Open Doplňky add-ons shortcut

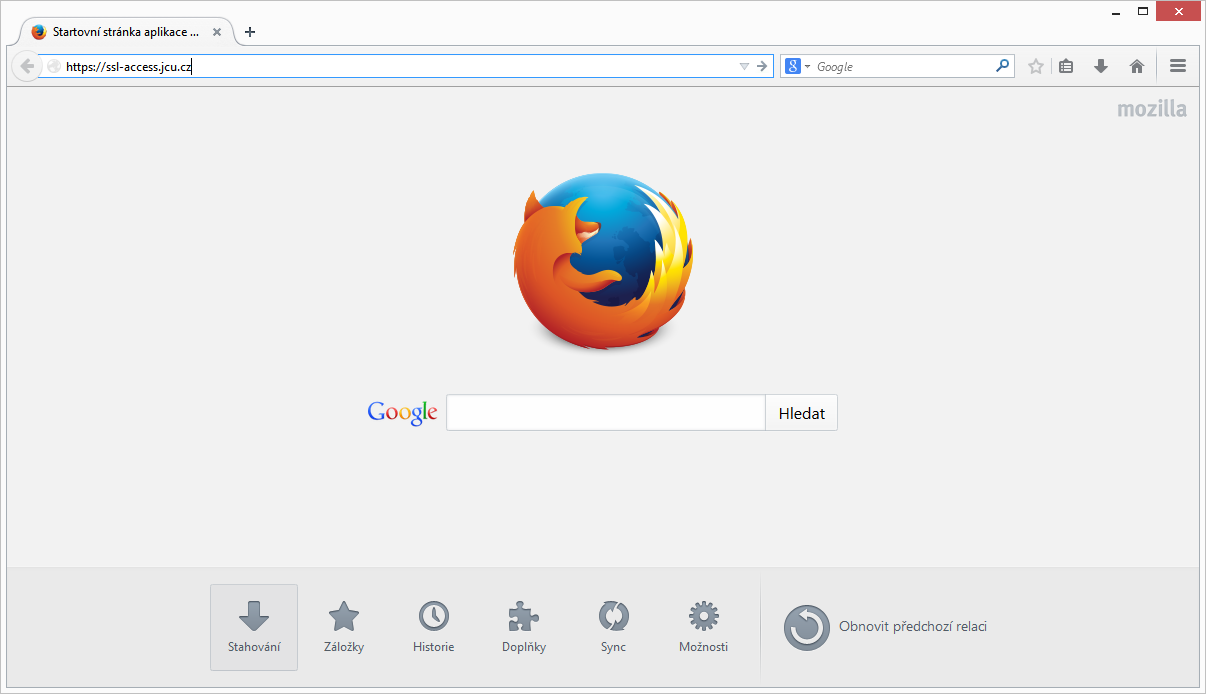click(x=523, y=627)
